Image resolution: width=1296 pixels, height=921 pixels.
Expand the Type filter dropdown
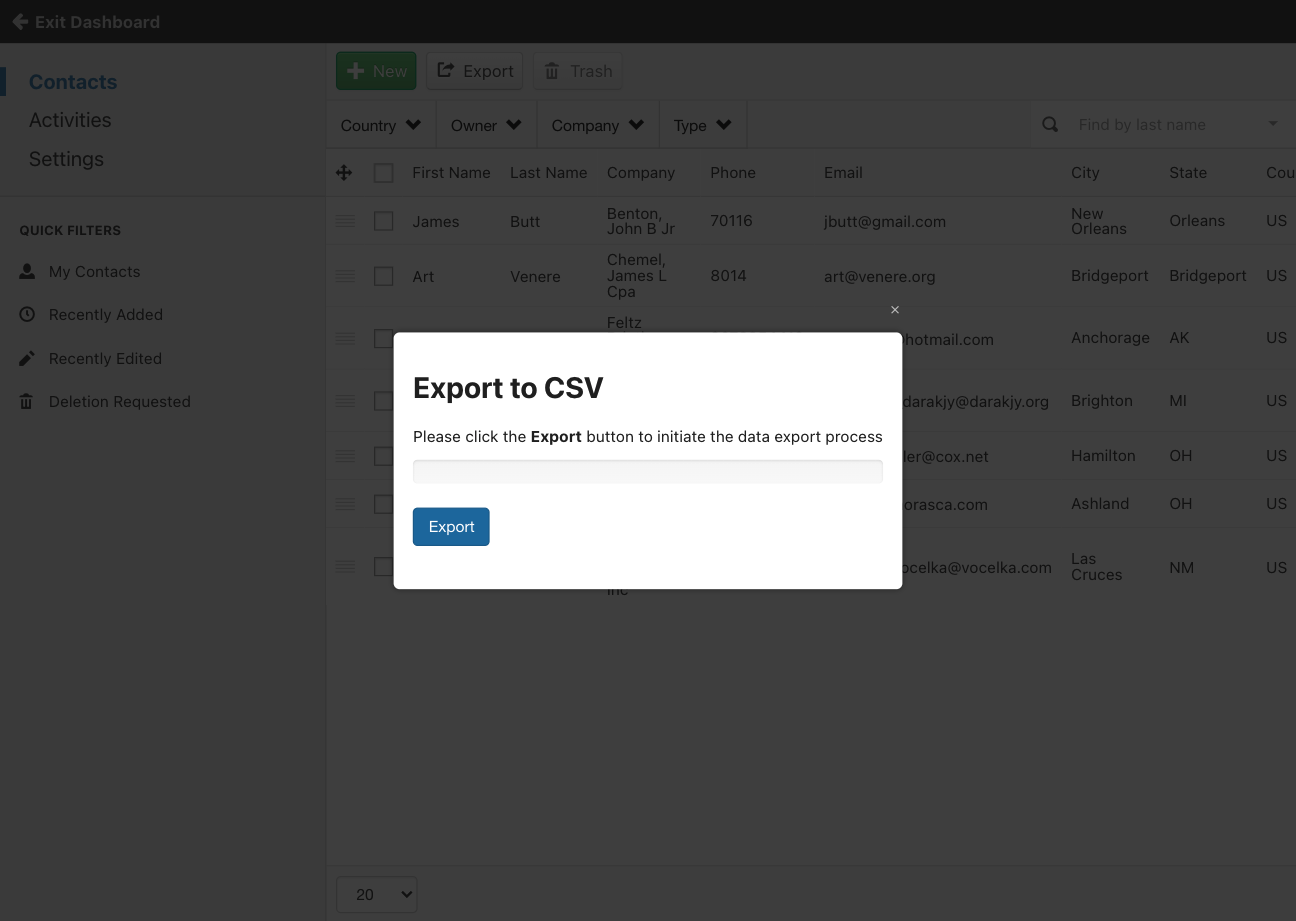coord(702,125)
